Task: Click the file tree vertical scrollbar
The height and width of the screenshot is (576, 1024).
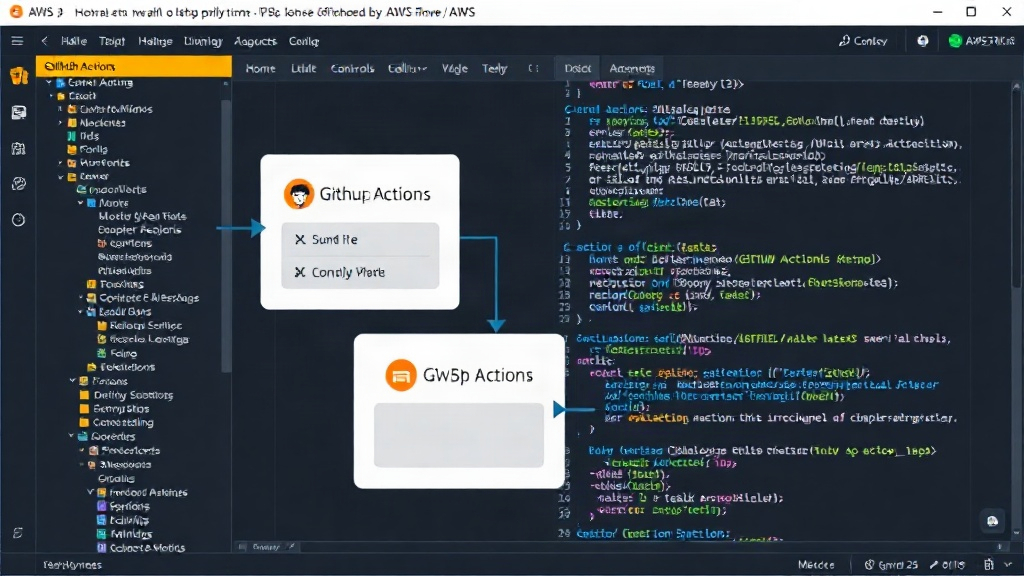Action: coord(226,235)
